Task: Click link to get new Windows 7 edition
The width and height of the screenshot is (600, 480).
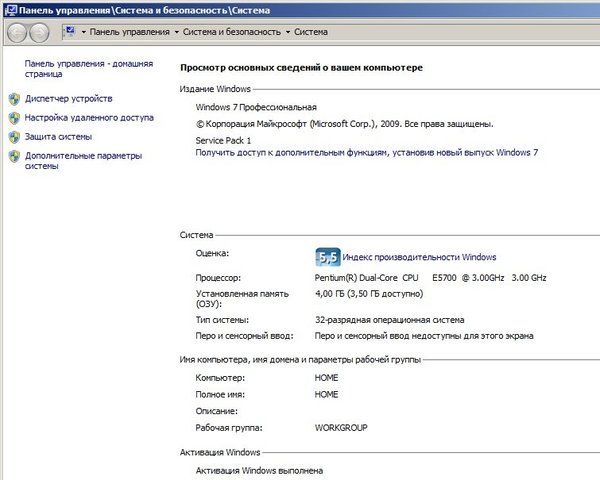Action: point(367,153)
